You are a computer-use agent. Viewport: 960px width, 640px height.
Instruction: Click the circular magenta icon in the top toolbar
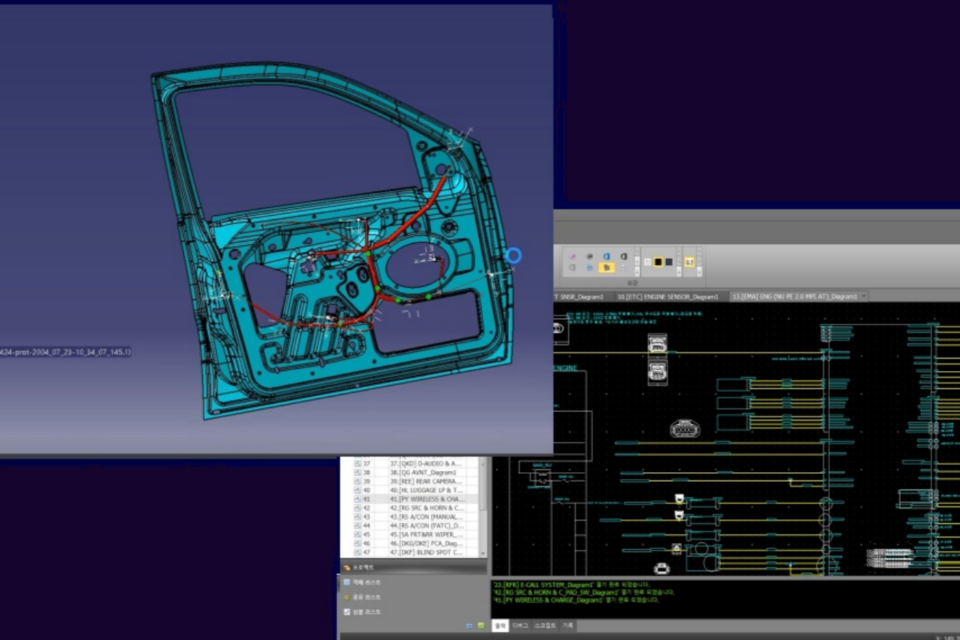click(574, 257)
